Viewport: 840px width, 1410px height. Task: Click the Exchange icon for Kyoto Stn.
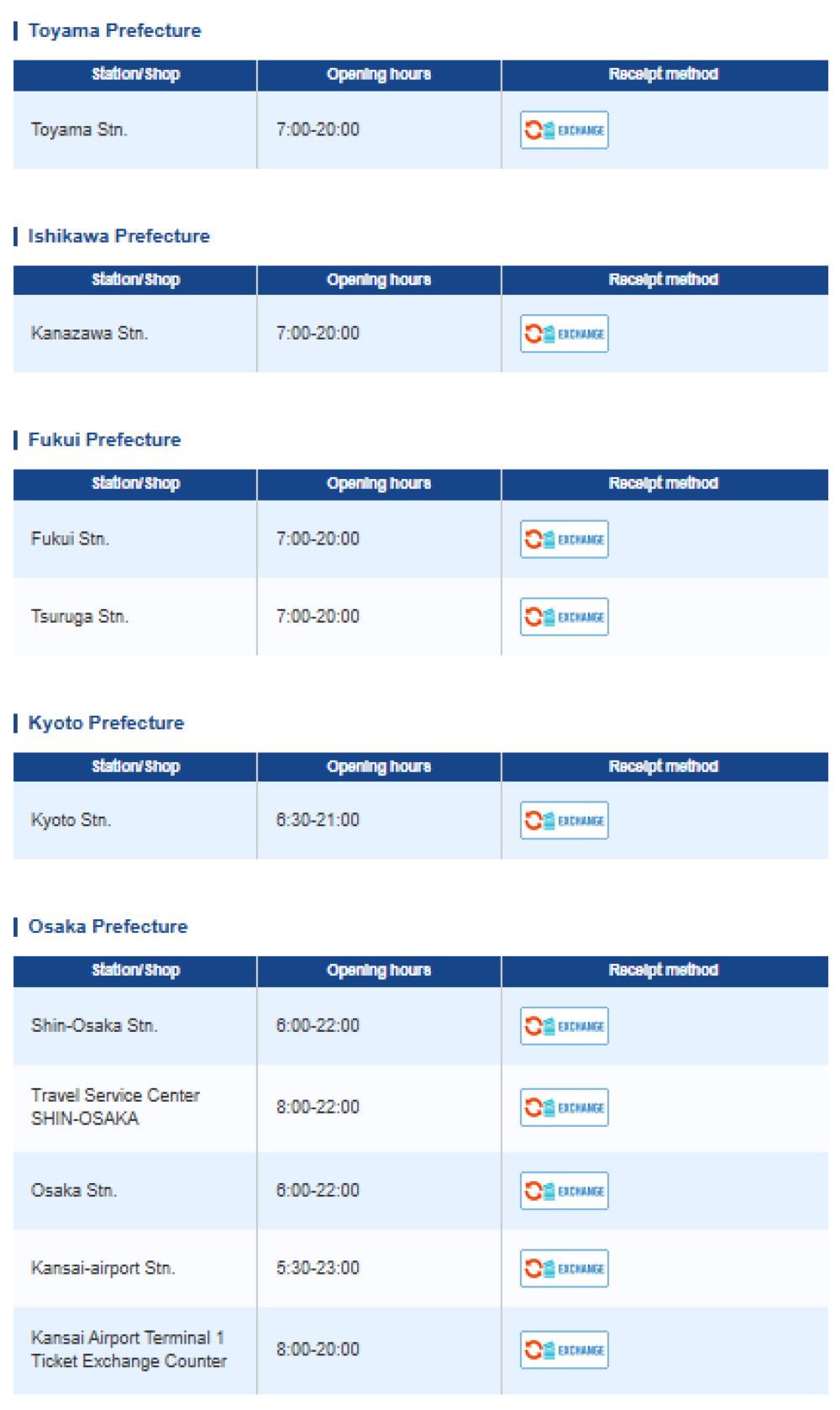[564, 820]
